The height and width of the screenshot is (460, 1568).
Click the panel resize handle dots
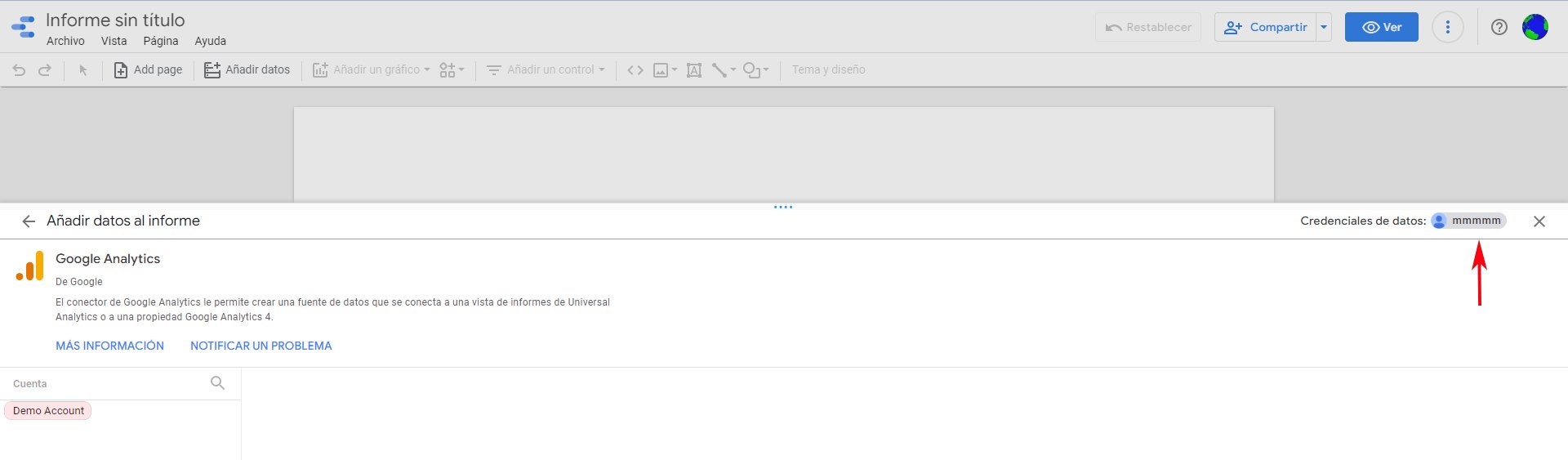tap(783, 207)
